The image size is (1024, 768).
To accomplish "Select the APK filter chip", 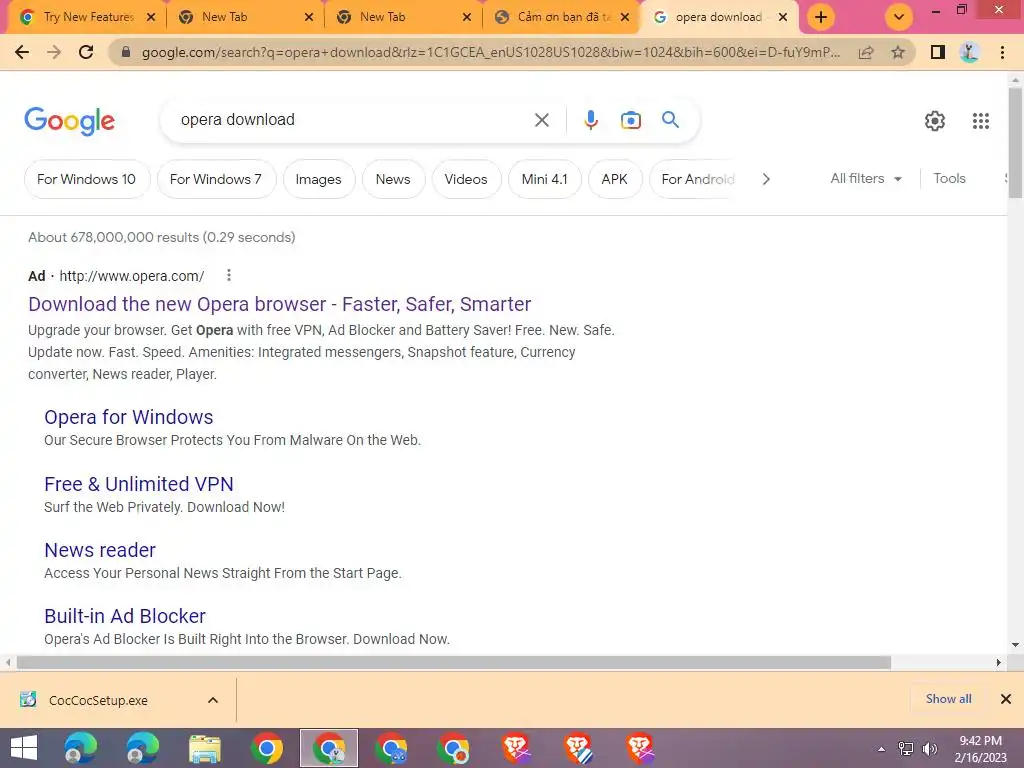I will click(x=615, y=179).
